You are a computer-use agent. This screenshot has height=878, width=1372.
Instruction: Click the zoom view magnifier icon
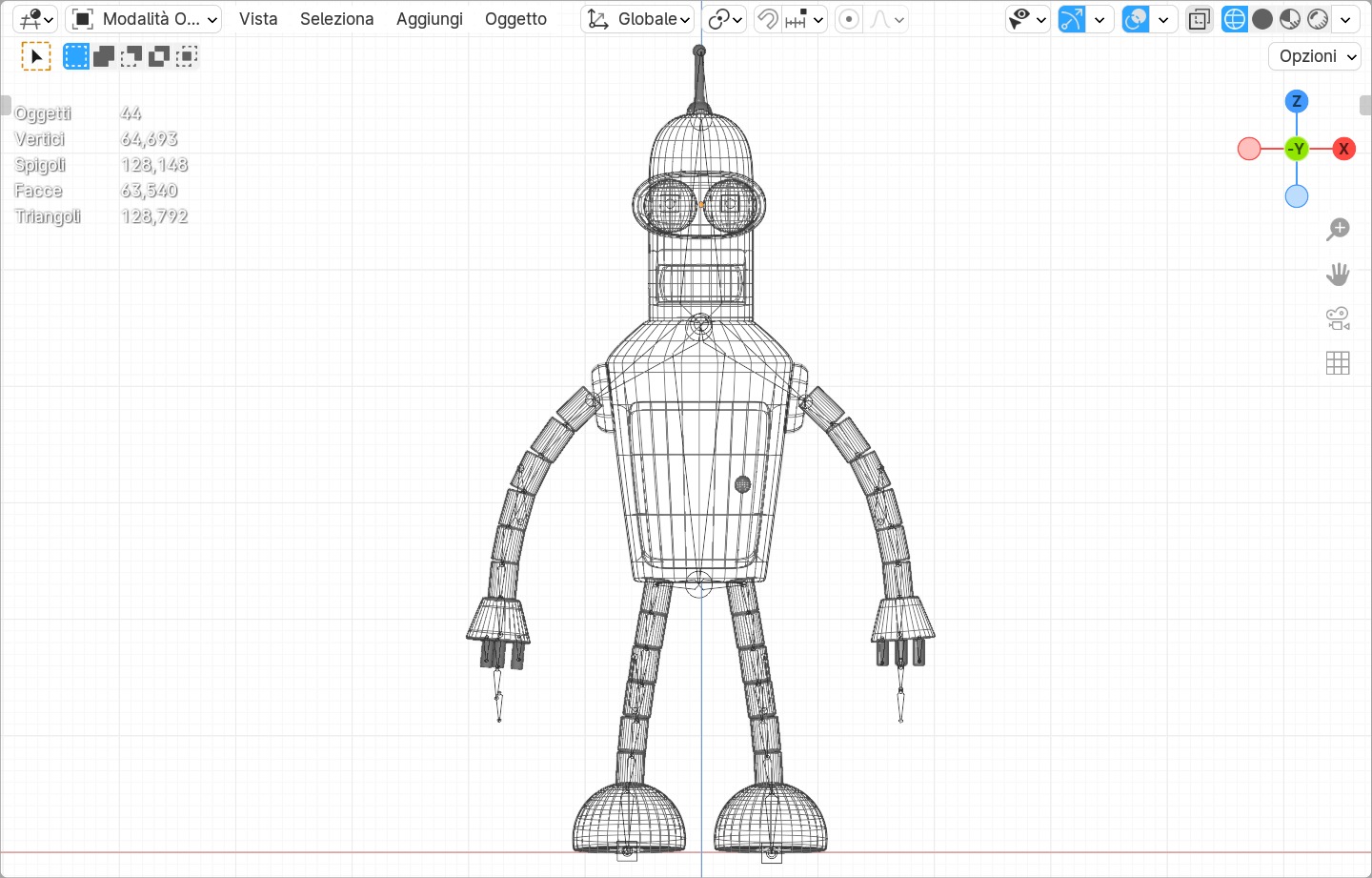(1339, 230)
